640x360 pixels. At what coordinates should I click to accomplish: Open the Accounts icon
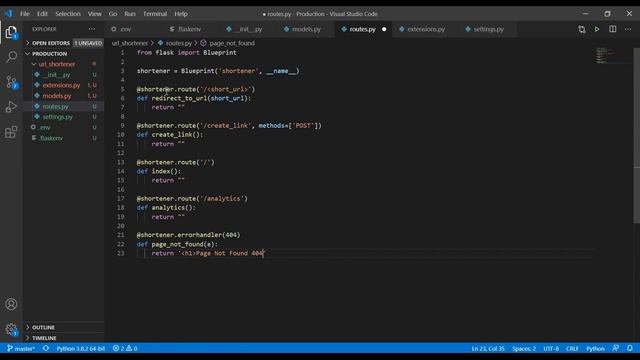[x=11, y=304]
